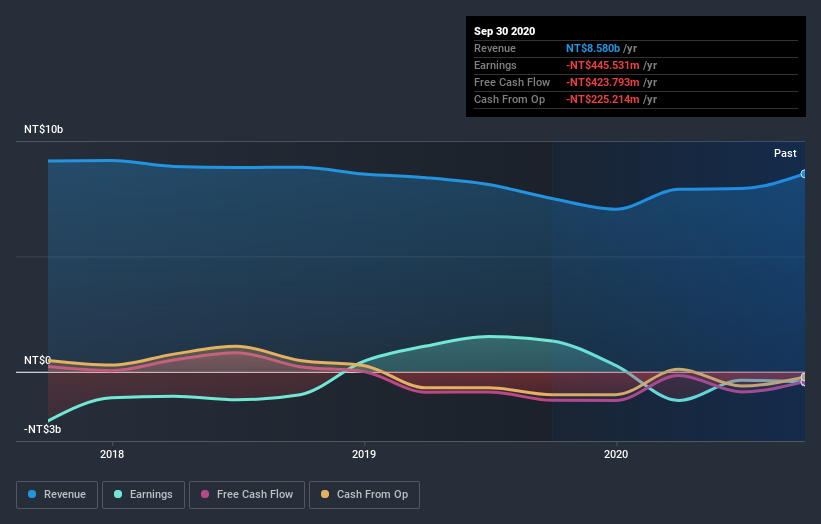Click the teal Earnings legend dot
Screen dimensions: 821x524
click(x=118, y=494)
